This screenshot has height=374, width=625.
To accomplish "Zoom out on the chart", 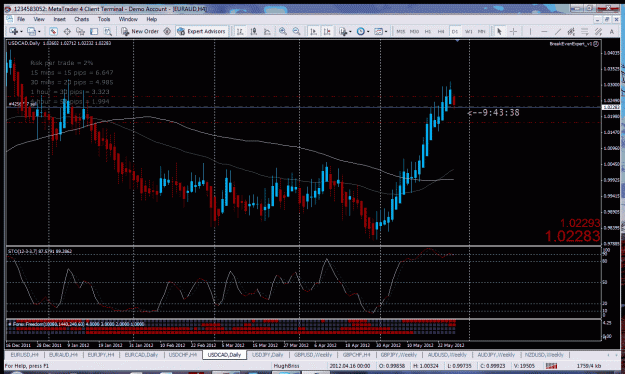I will coord(296,31).
